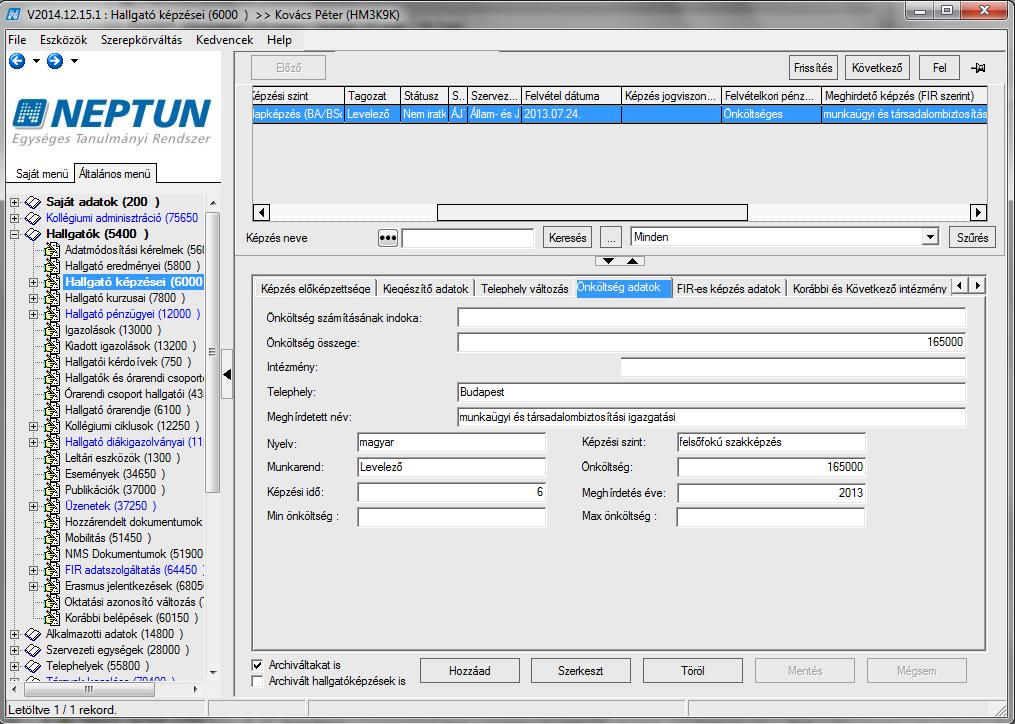Switch to Telephely változás tab
The height and width of the screenshot is (724, 1015).
(525, 289)
